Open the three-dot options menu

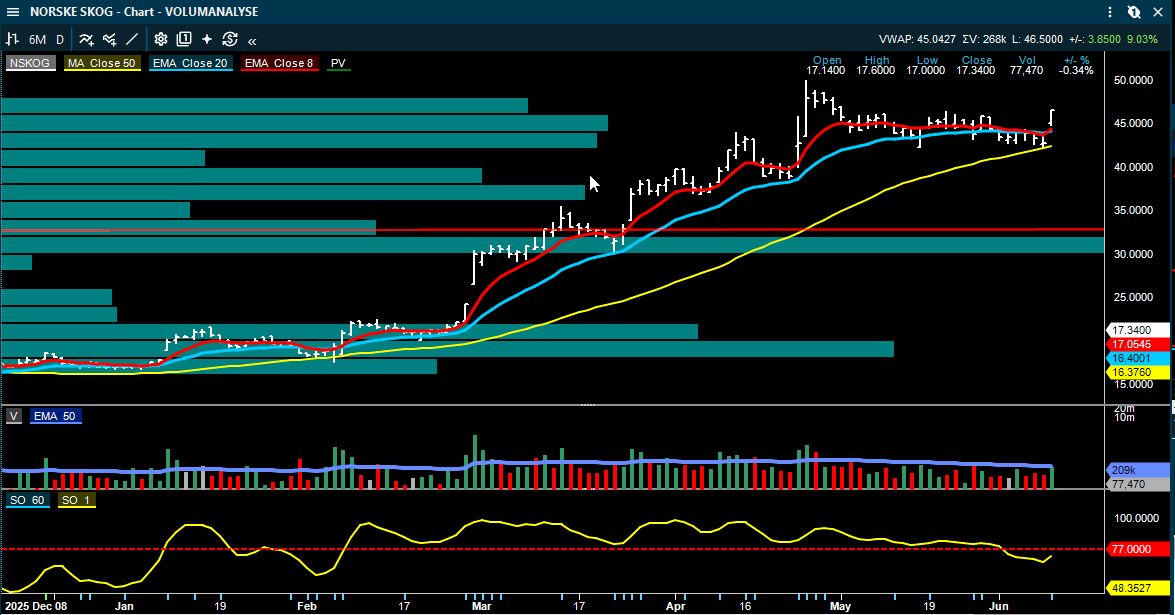click(1110, 12)
